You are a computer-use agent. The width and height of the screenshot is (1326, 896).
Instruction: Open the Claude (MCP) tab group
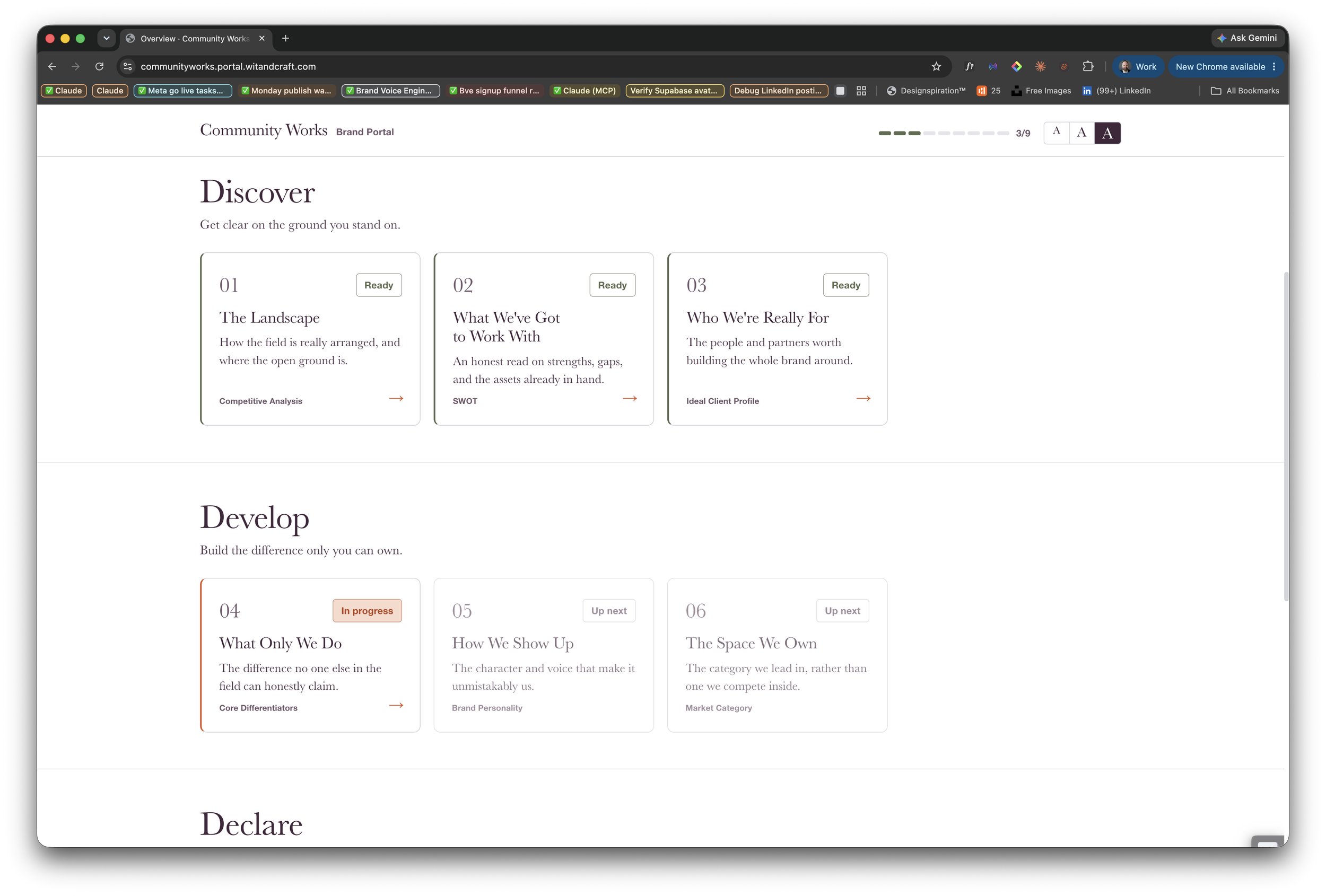585,91
